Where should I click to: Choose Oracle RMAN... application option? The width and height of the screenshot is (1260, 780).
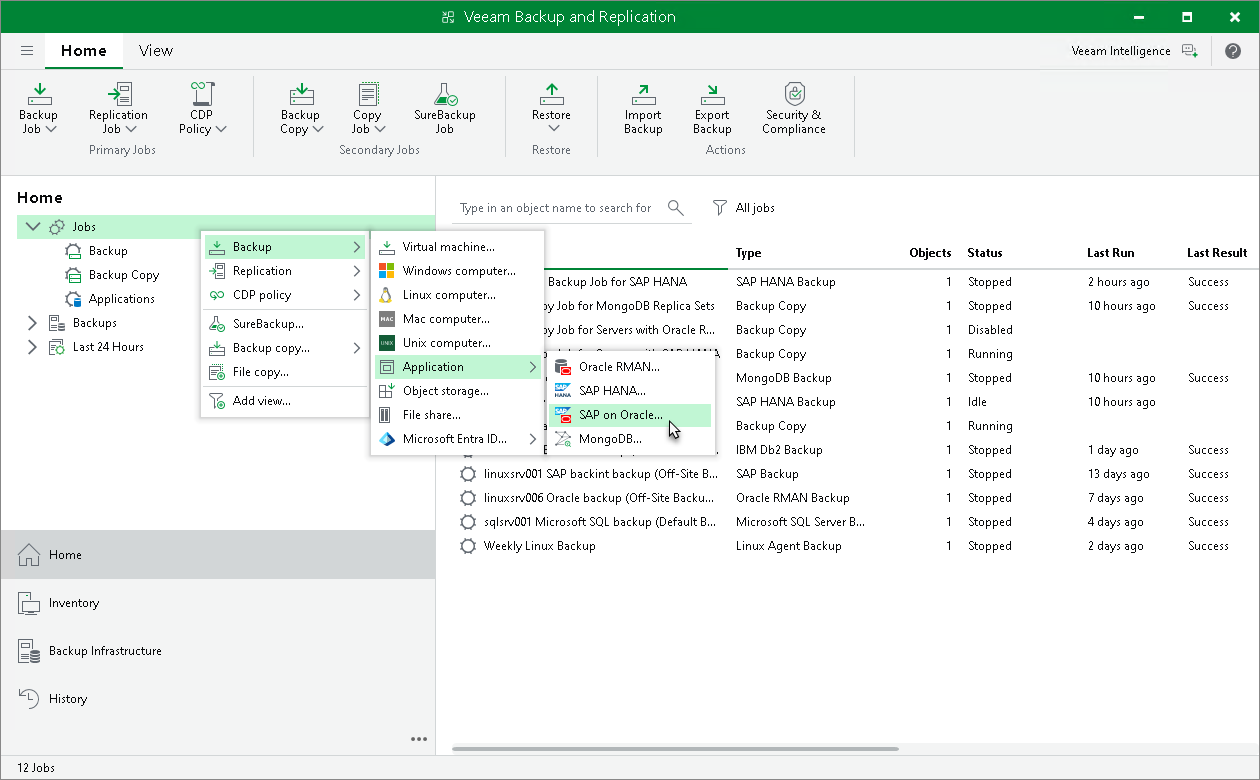coord(630,367)
